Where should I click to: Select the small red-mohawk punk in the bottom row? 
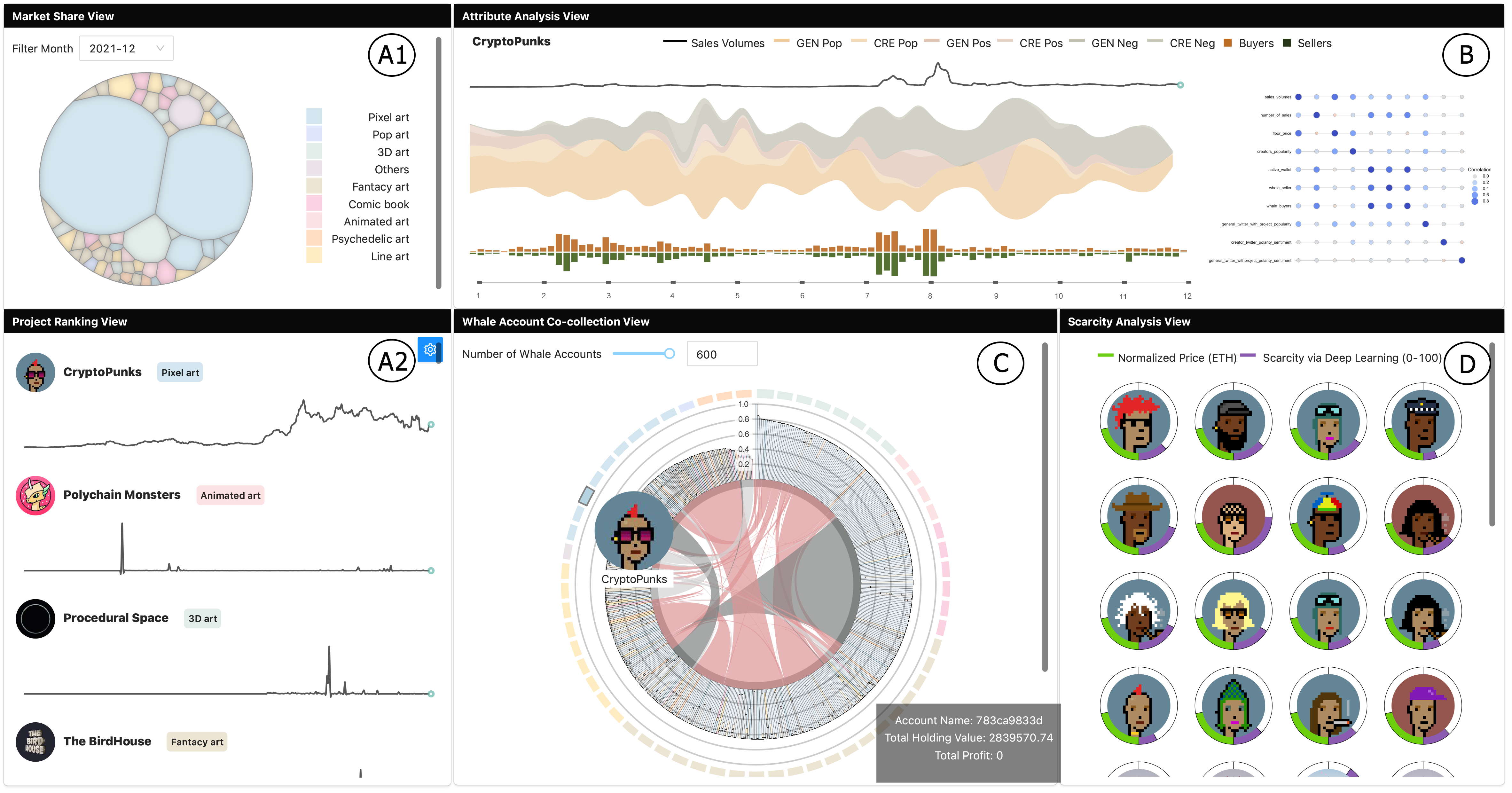click(1138, 705)
